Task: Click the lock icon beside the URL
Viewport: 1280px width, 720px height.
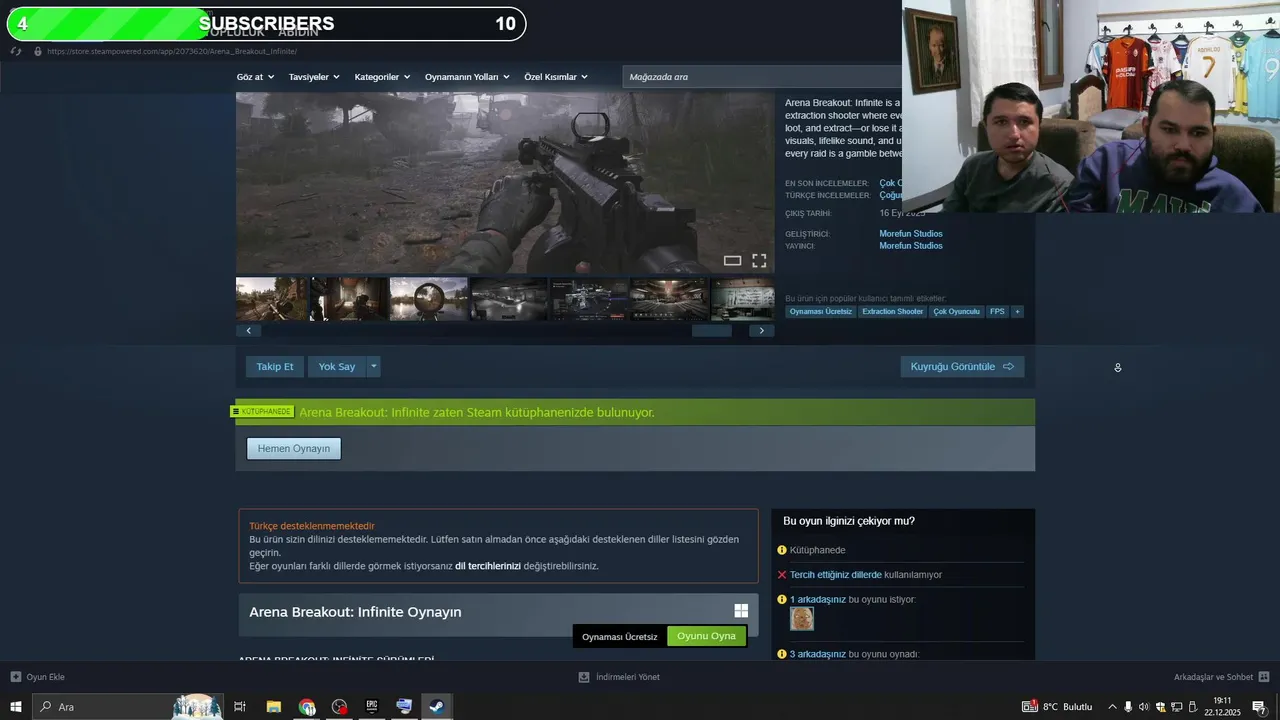Action: (x=38, y=51)
